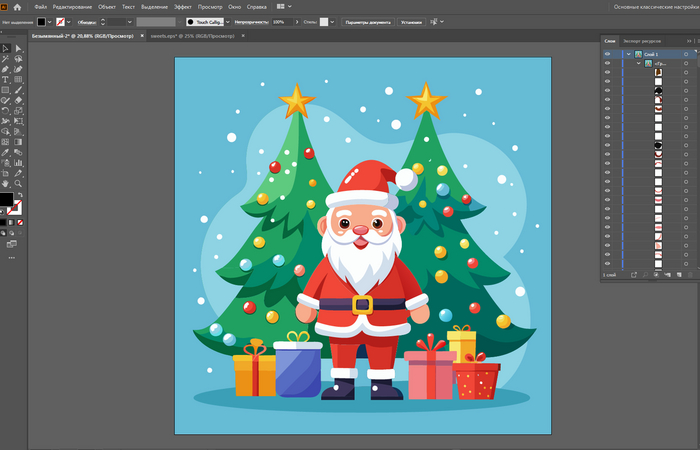The width and height of the screenshot is (700, 450).
Task: Choose the Paintbrush tool
Action: 18,90
